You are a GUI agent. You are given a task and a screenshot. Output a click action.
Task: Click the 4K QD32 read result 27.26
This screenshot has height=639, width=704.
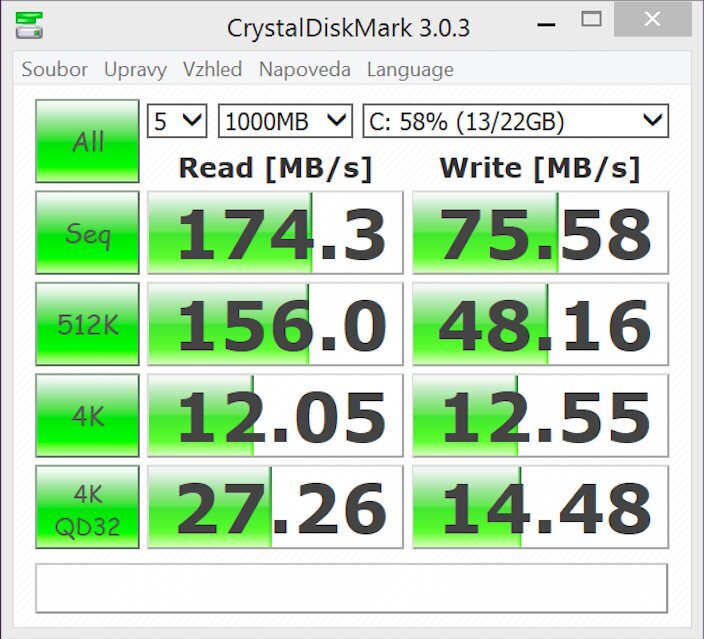point(275,507)
